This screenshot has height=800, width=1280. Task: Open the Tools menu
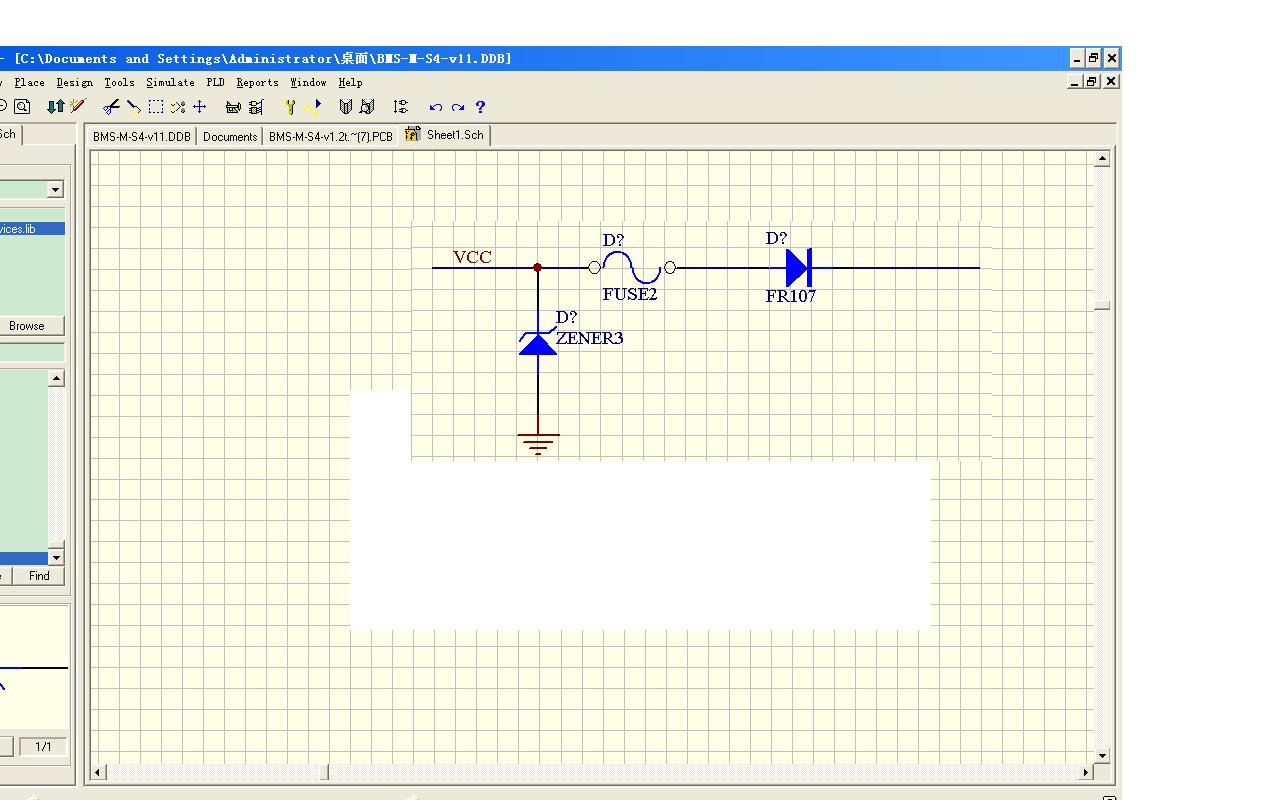[119, 83]
